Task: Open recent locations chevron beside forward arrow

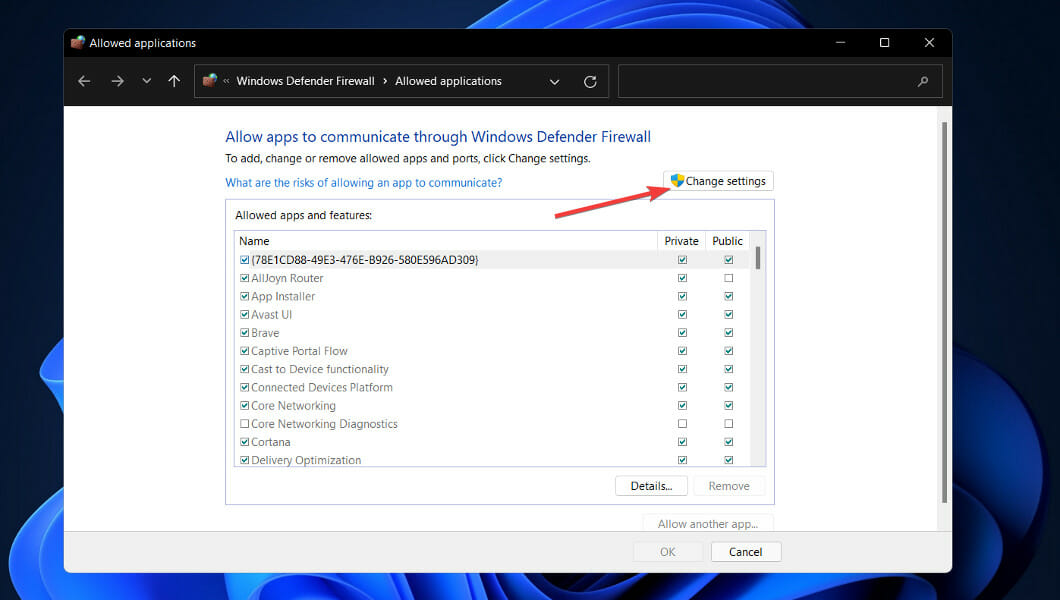Action: pos(147,81)
